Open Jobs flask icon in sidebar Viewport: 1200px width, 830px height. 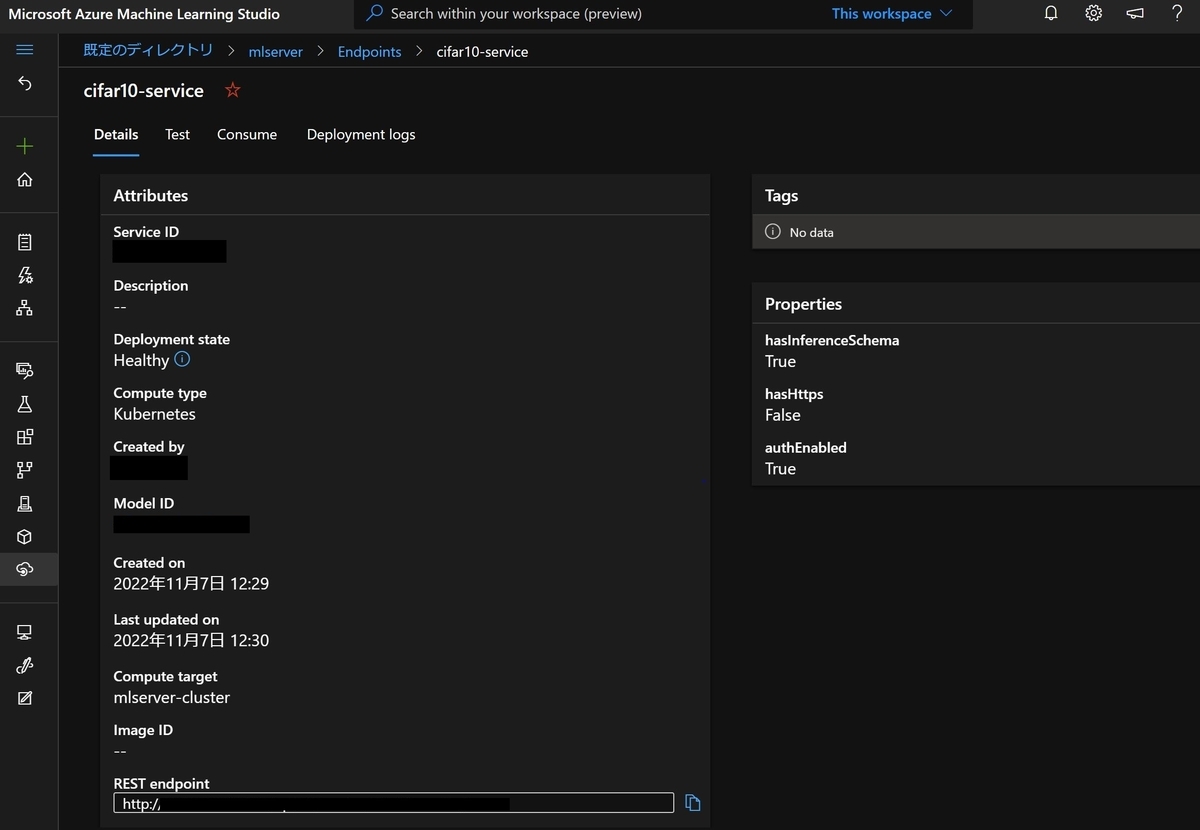point(25,404)
